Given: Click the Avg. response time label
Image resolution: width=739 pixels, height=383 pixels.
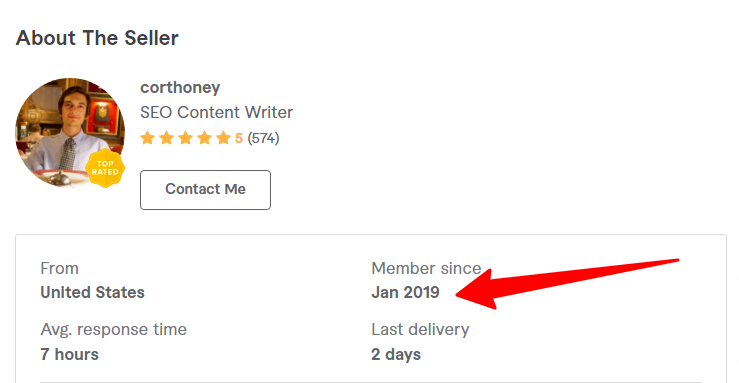Looking at the screenshot, I should pyautogui.click(x=114, y=329).
